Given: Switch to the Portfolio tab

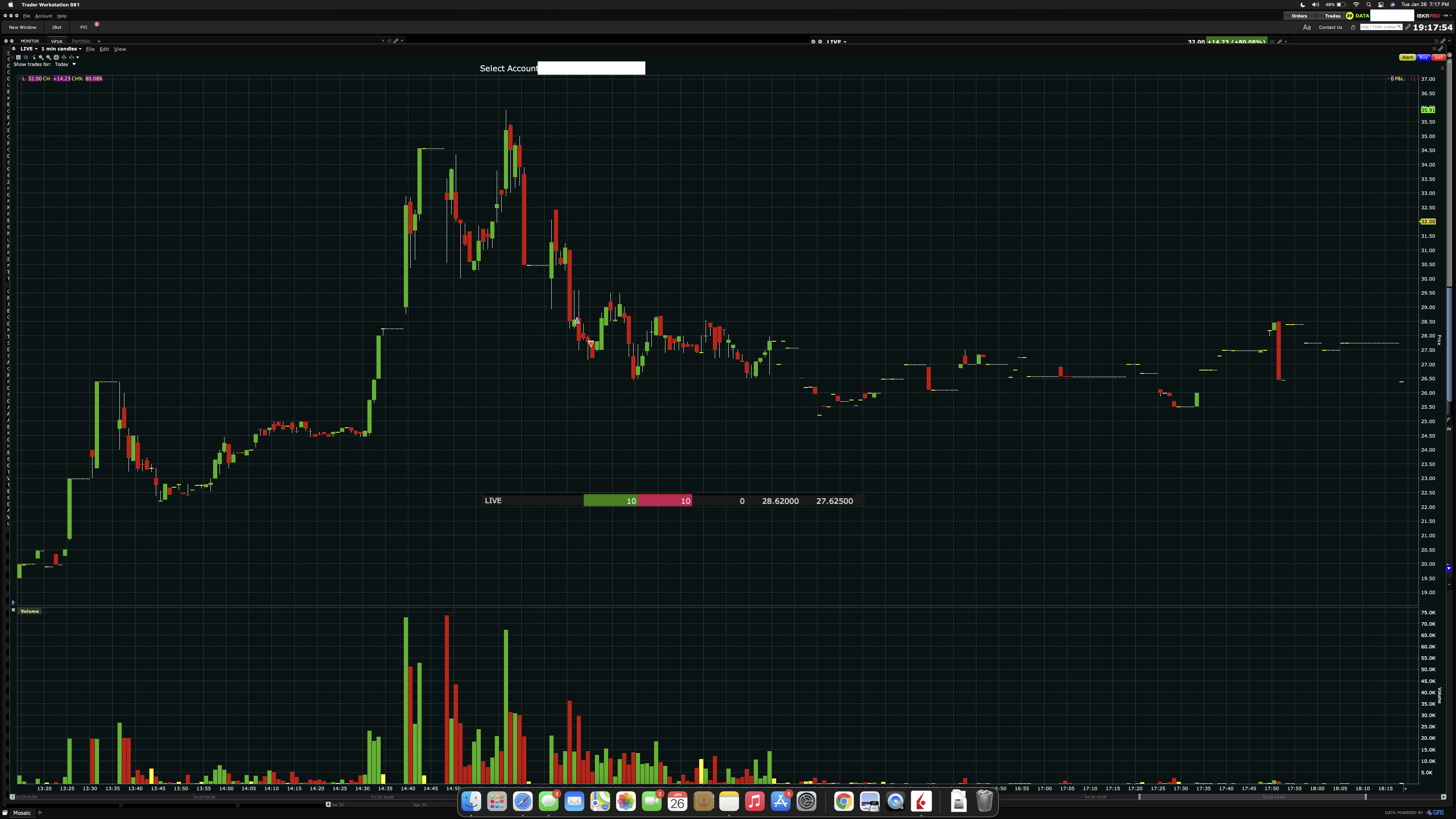Looking at the screenshot, I should [81, 41].
